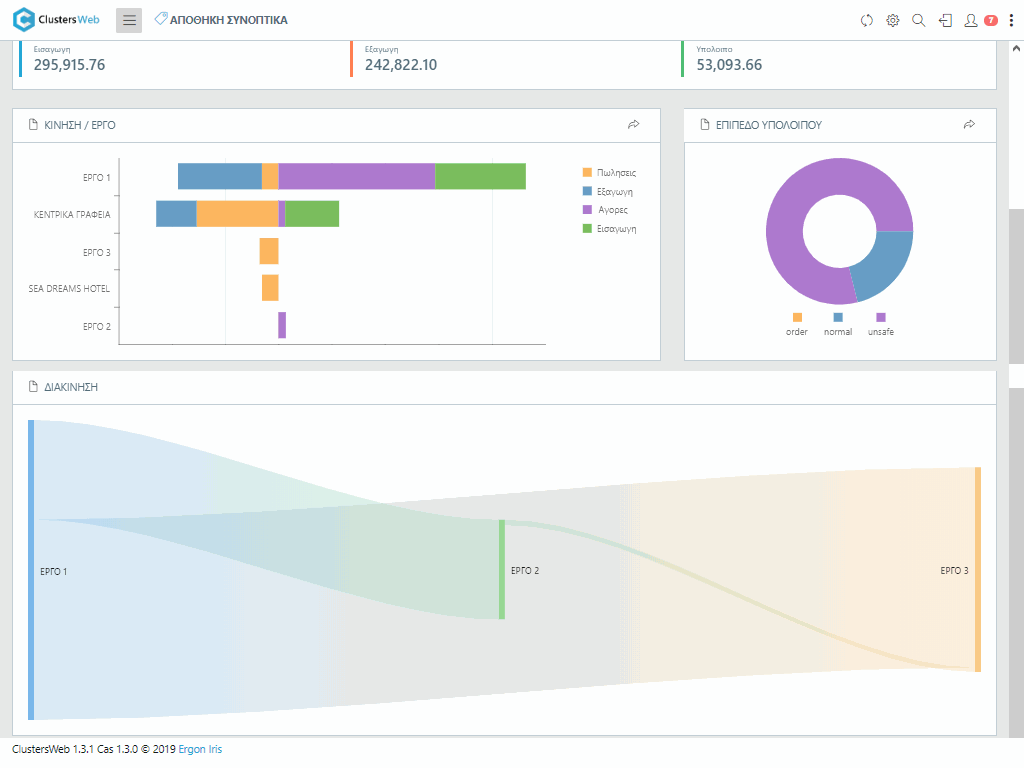1024x768 pixels.
Task: Click the ΕΡΓΟ 2 node in Sankey diagram
Action: [502, 569]
